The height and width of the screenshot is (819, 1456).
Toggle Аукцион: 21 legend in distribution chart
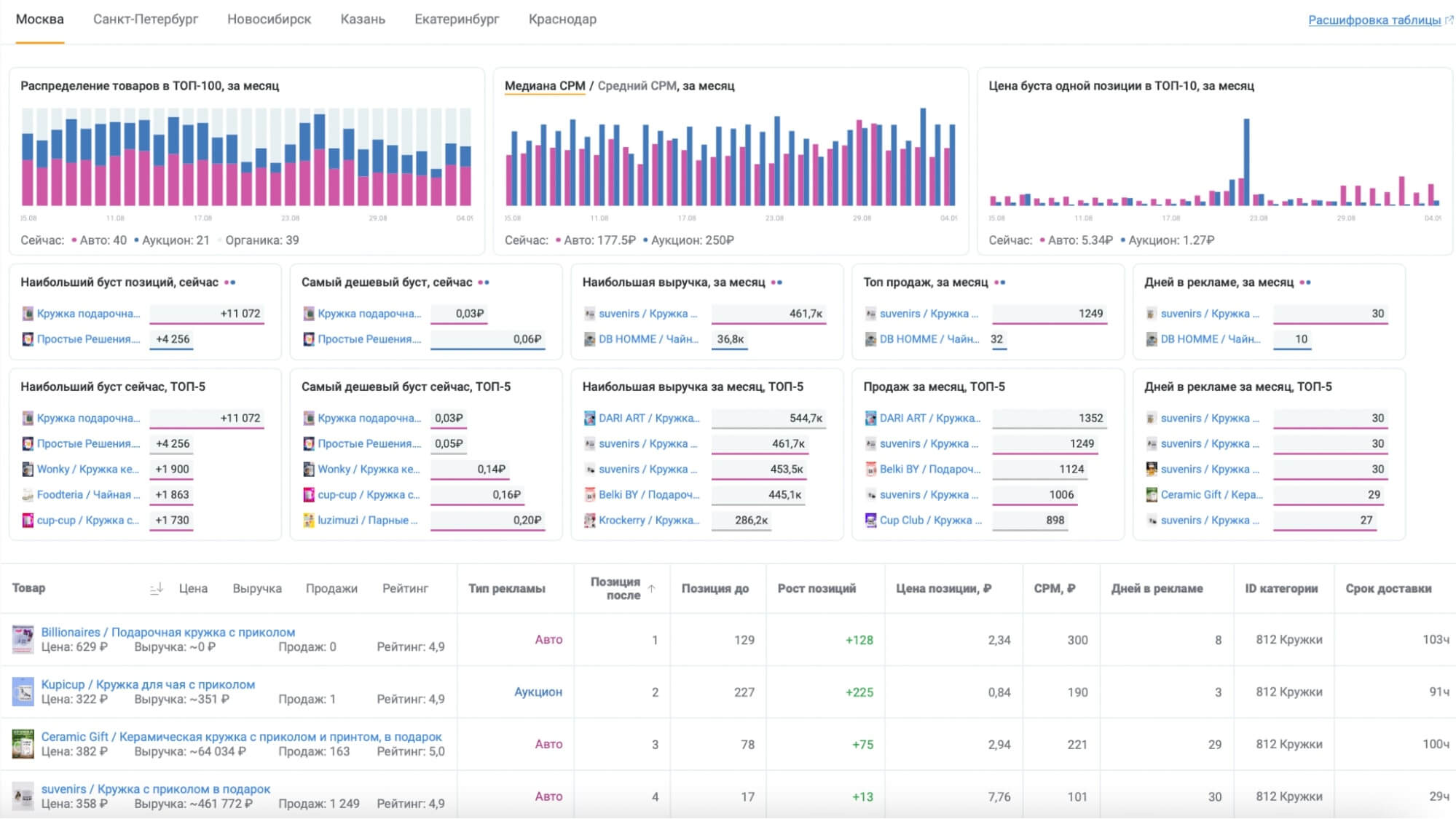(172, 240)
